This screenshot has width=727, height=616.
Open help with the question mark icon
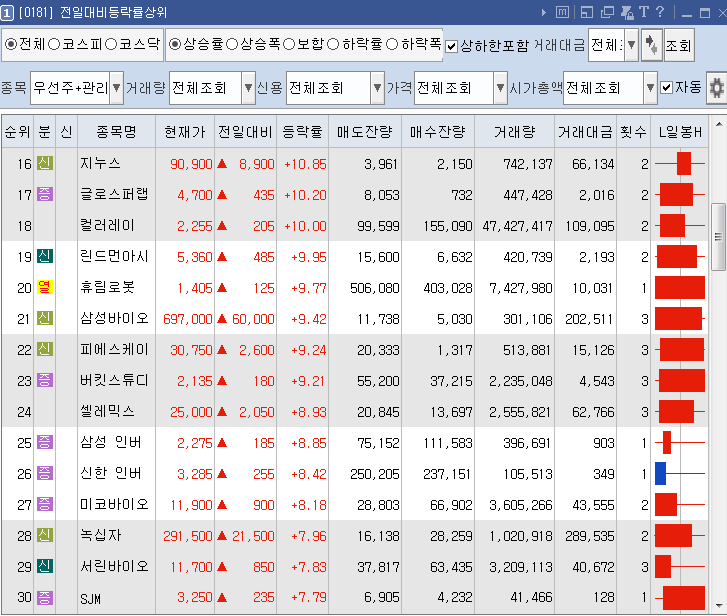pos(660,12)
